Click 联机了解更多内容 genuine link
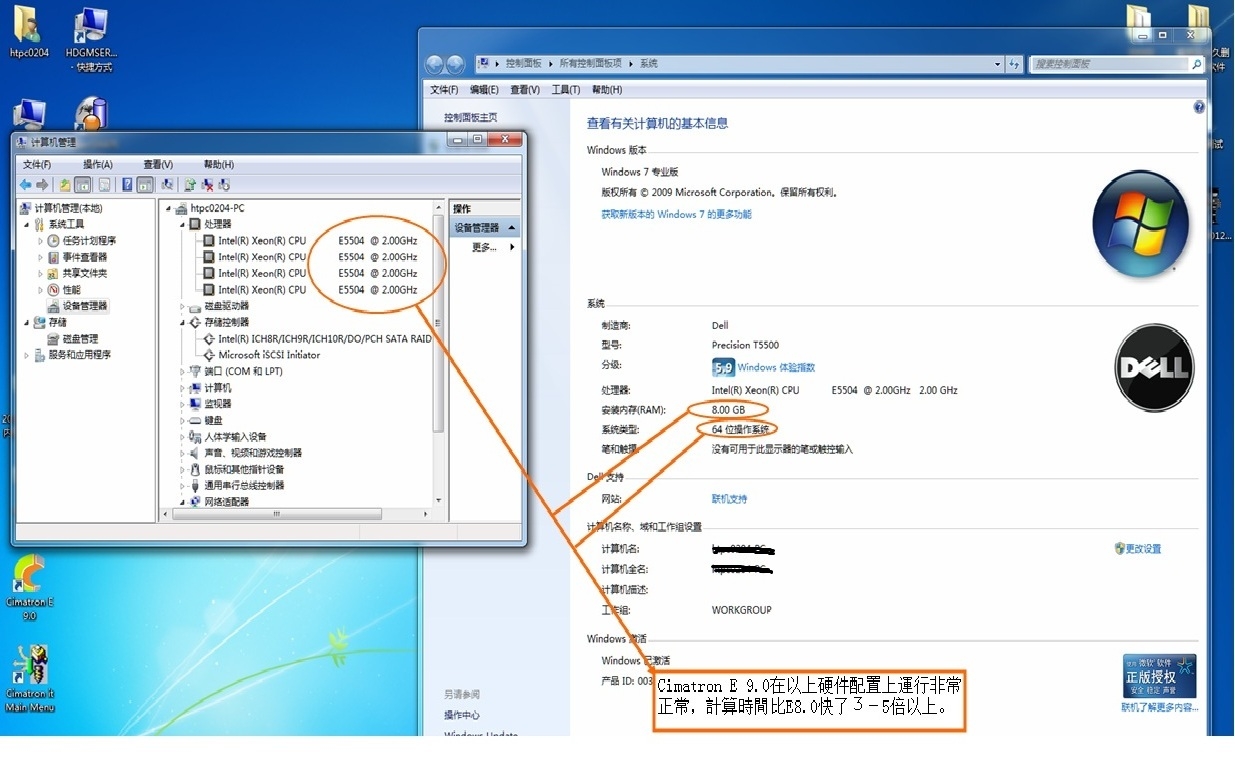Screen dimensions: 1235x758 (1160, 708)
